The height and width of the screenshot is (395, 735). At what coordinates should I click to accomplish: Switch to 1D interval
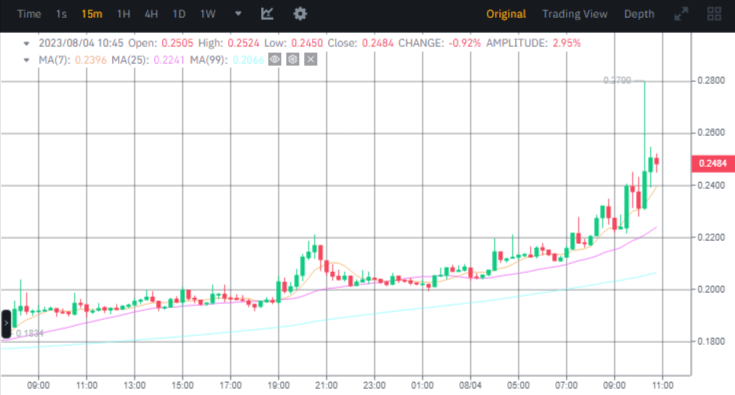tap(179, 14)
